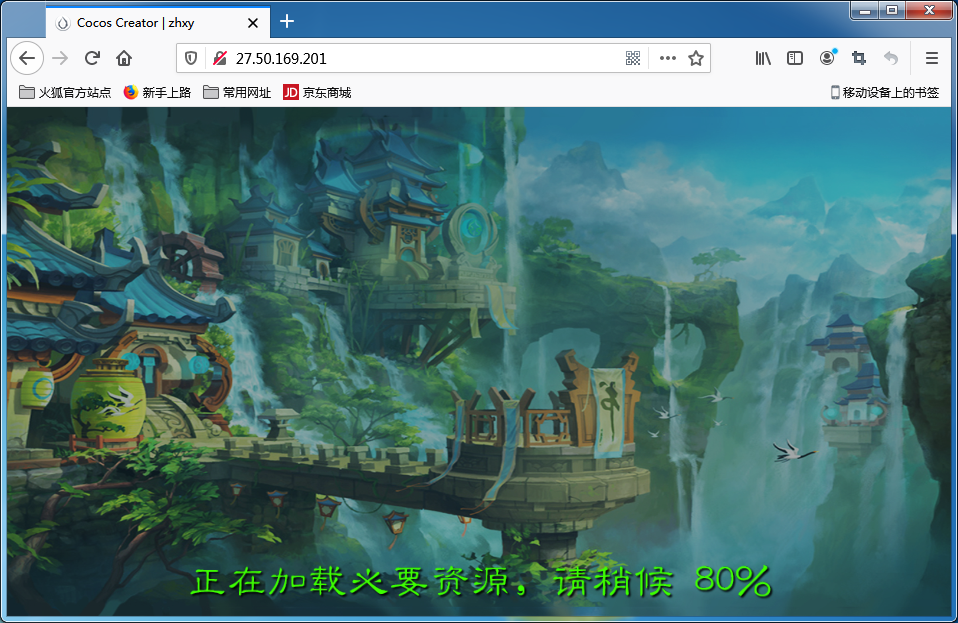Viewport: 958px width, 623px height.
Task: Click the loading text showing 80%
Action: click(x=481, y=581)
